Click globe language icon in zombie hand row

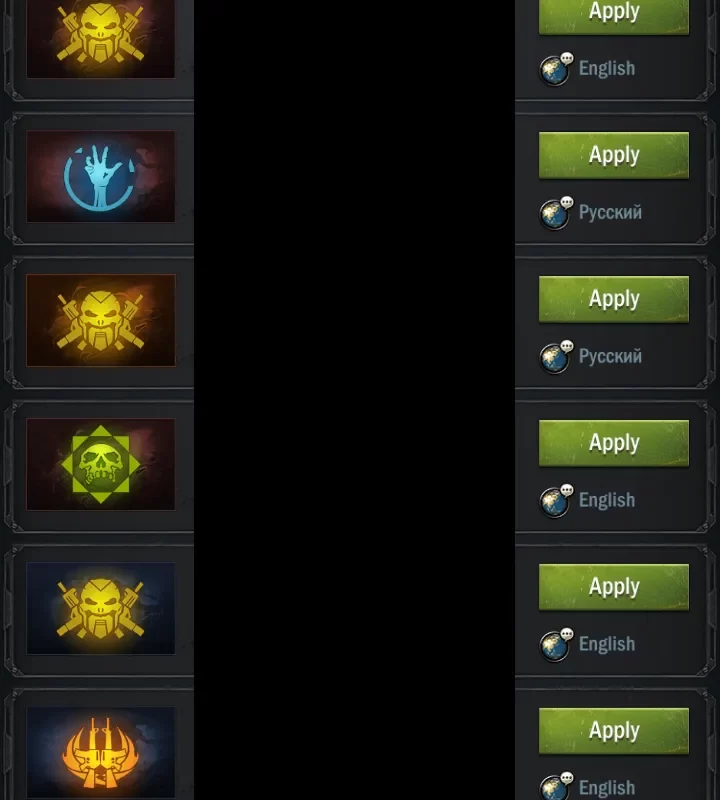pos(556,213)
